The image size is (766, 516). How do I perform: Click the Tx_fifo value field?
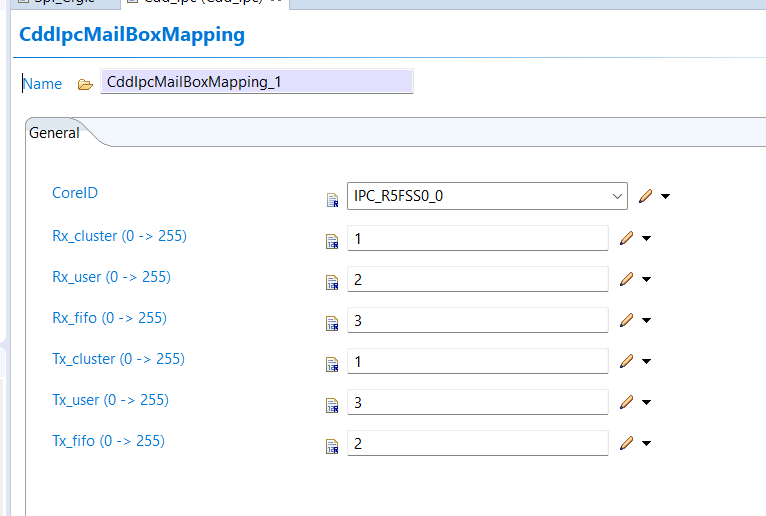click(x=478, y=443)
